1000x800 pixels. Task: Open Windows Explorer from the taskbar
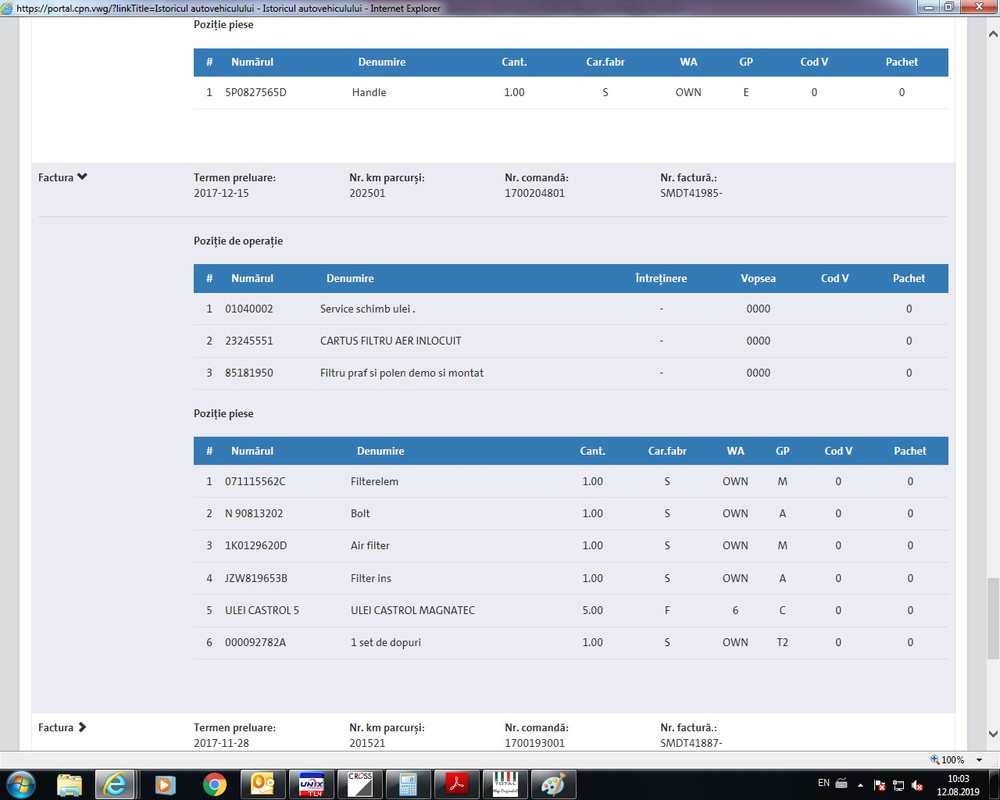point(70,784)
